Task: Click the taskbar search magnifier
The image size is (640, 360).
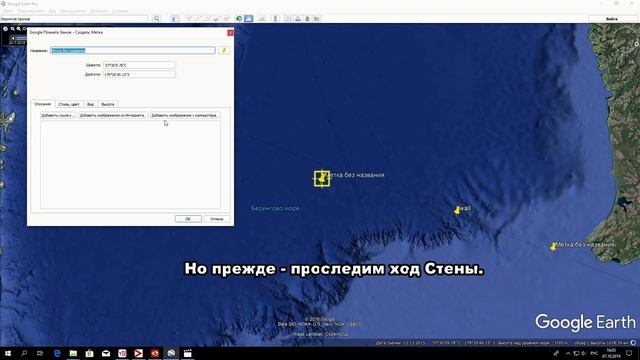Action: [x=24, y=353]
